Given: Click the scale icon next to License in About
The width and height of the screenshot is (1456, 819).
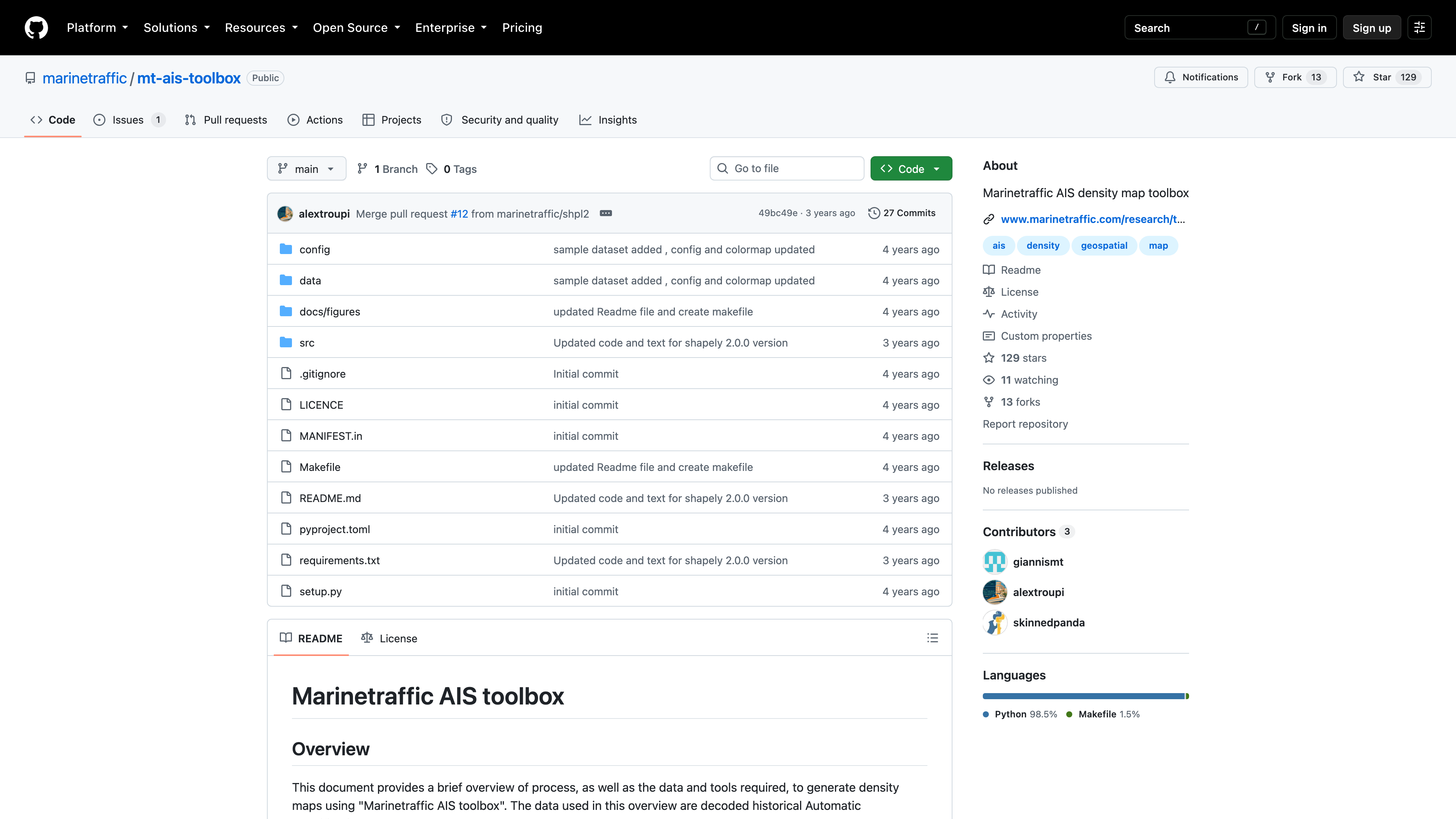Looking at the screenshot, I should 988,292.
